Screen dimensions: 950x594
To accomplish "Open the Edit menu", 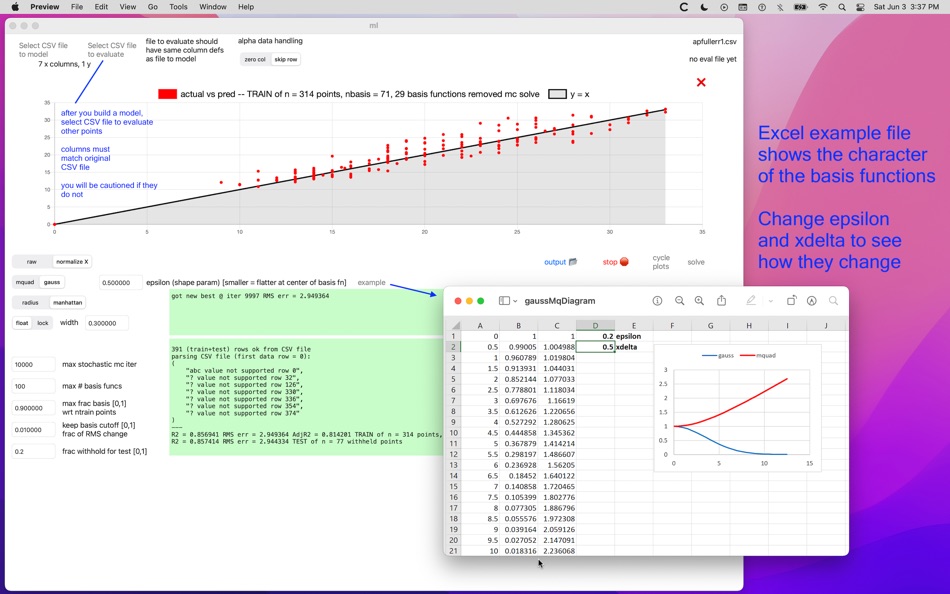I will pos(101,7).
